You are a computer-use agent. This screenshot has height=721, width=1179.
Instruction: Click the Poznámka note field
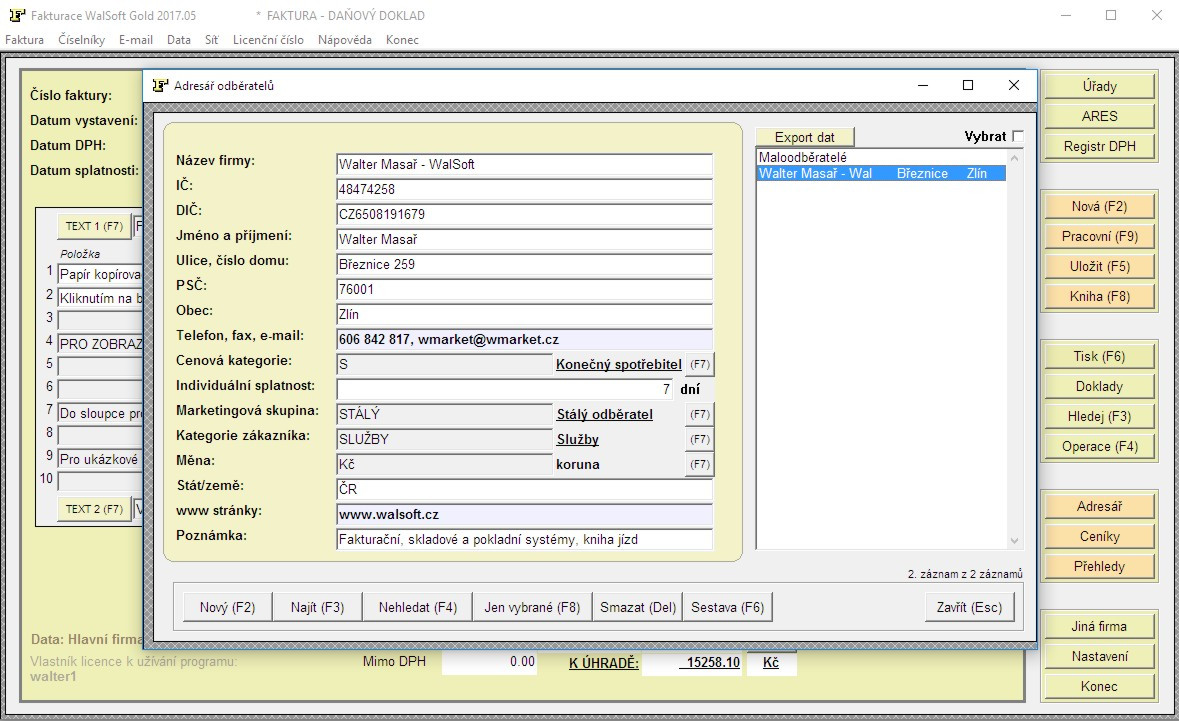[x=524, y=540]
